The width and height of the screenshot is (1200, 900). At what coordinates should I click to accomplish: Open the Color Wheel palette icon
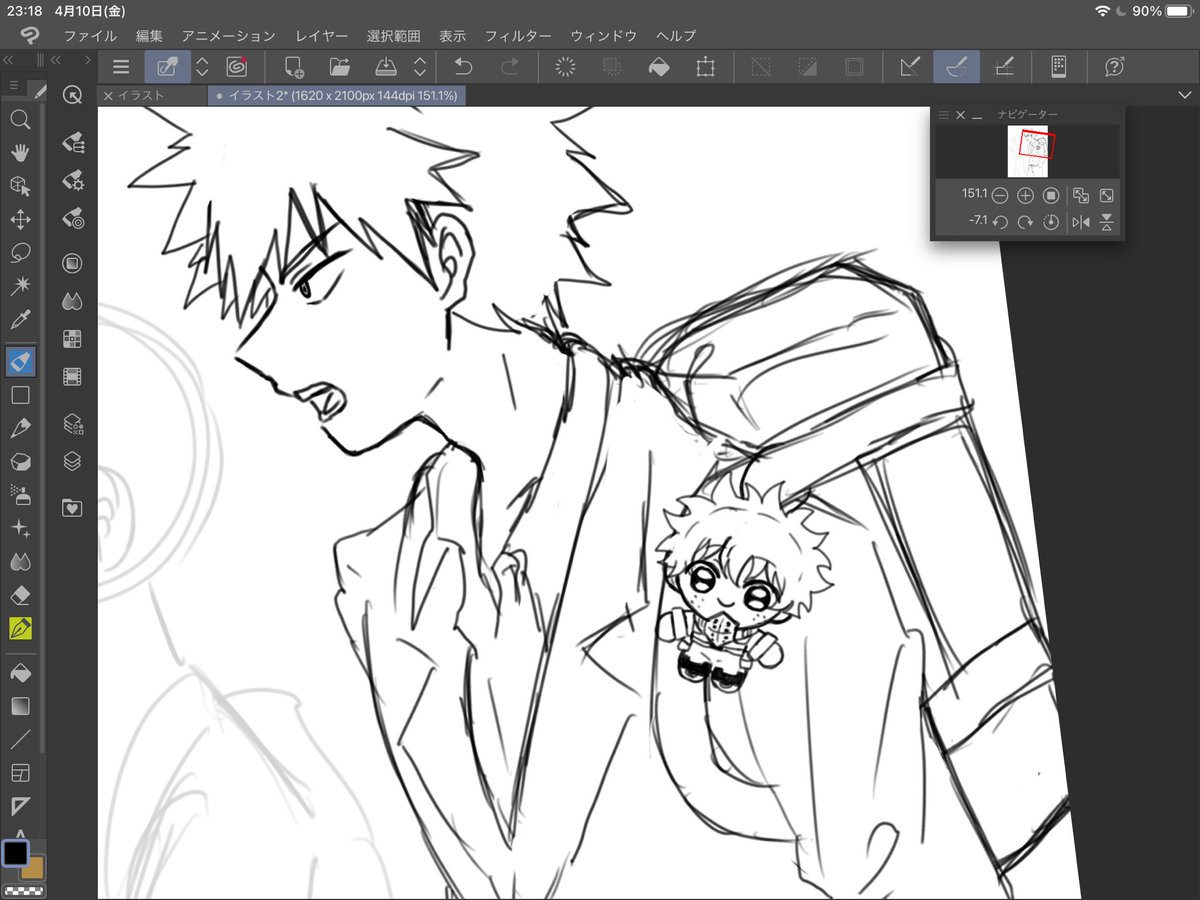pos(72,263)
